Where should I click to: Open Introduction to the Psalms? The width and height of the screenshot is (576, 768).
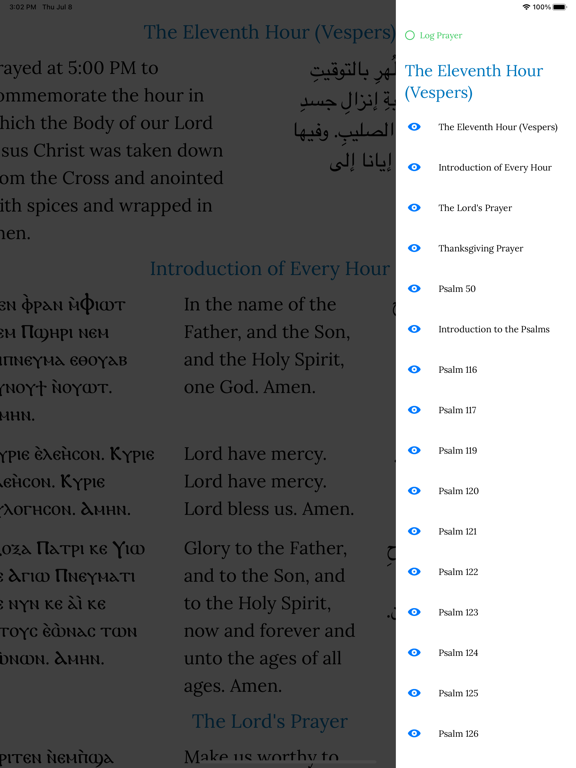tap(494, 329)
